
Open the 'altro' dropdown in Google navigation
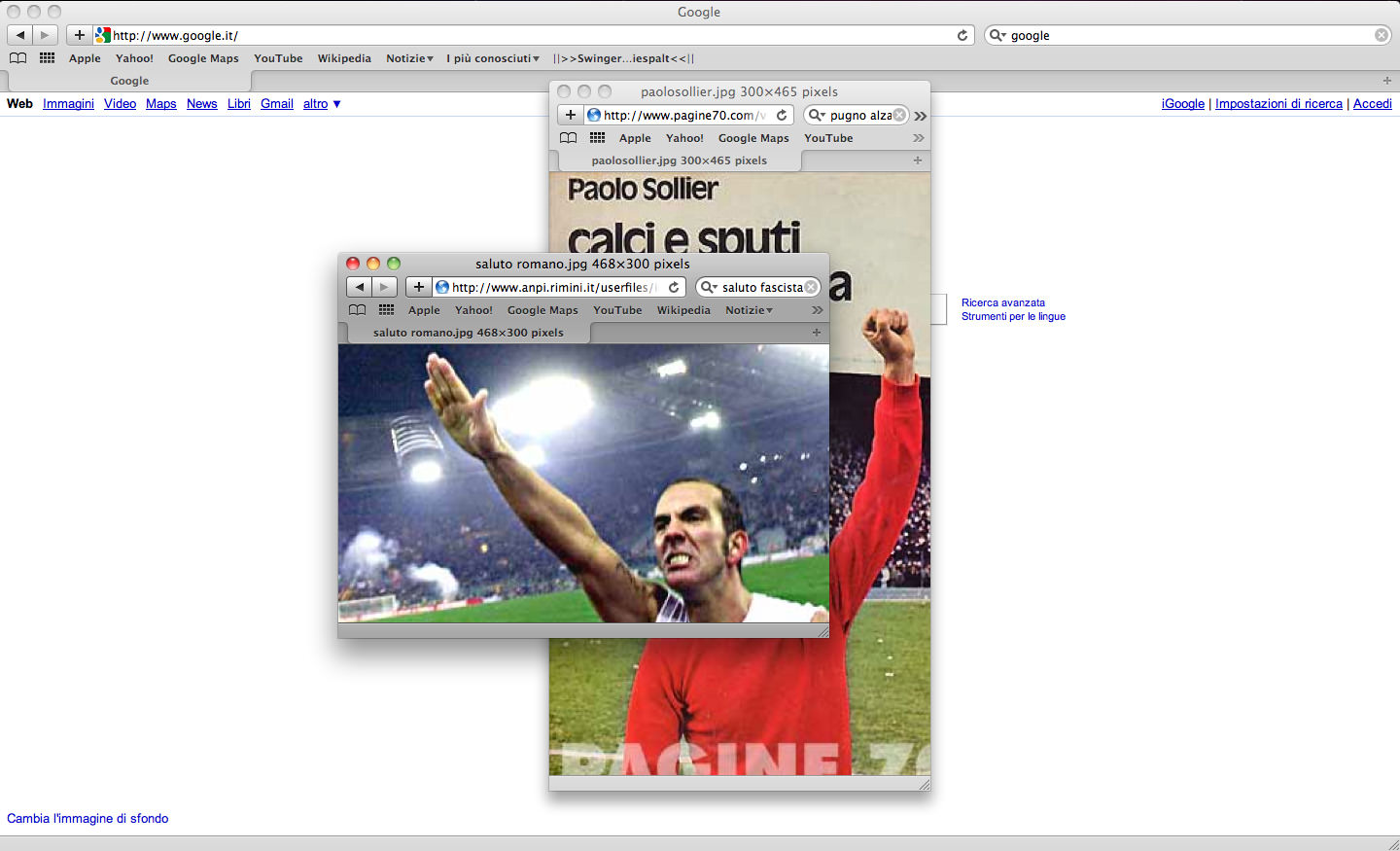pyautogui.click(x=322, y=104)
